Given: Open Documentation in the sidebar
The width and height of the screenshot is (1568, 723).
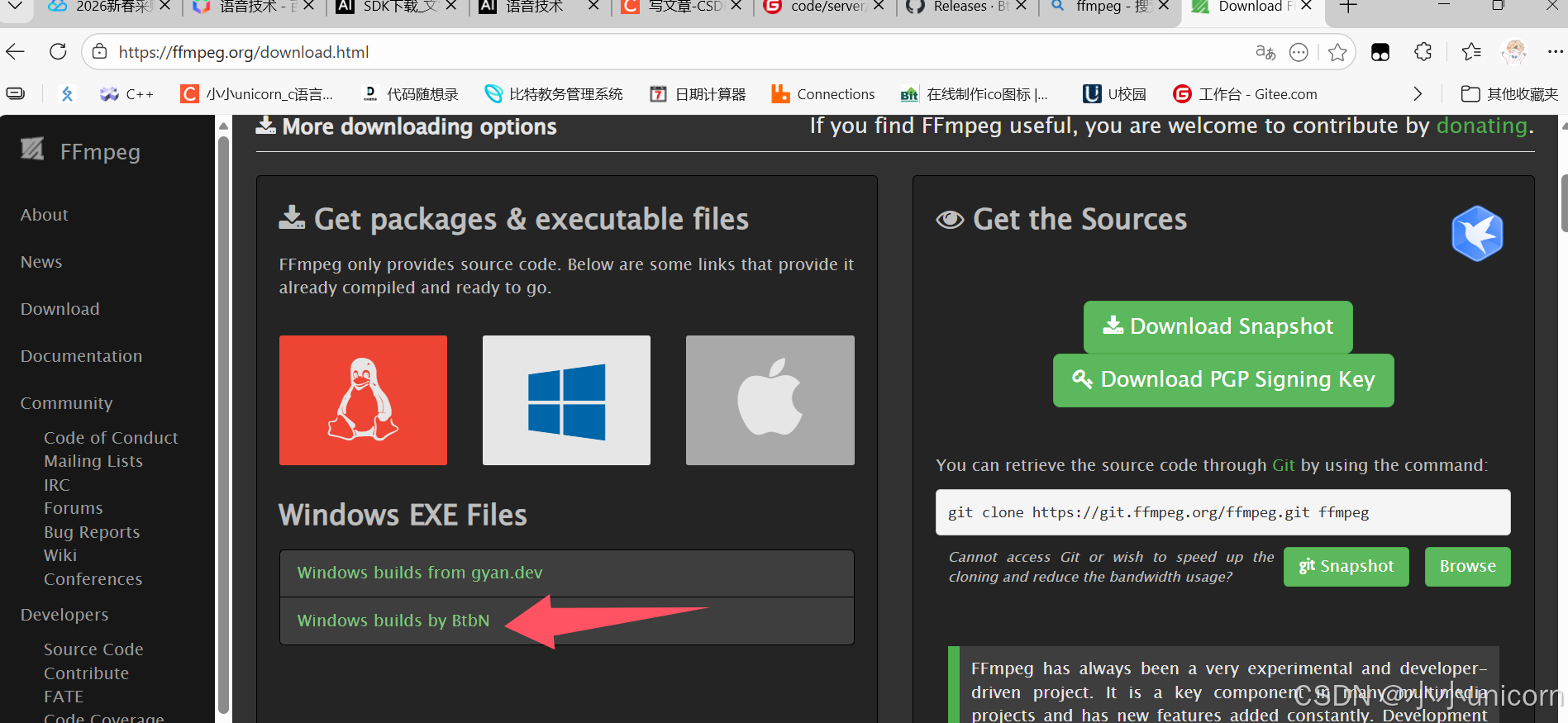Looking at the screenshot, I should 81,356.
